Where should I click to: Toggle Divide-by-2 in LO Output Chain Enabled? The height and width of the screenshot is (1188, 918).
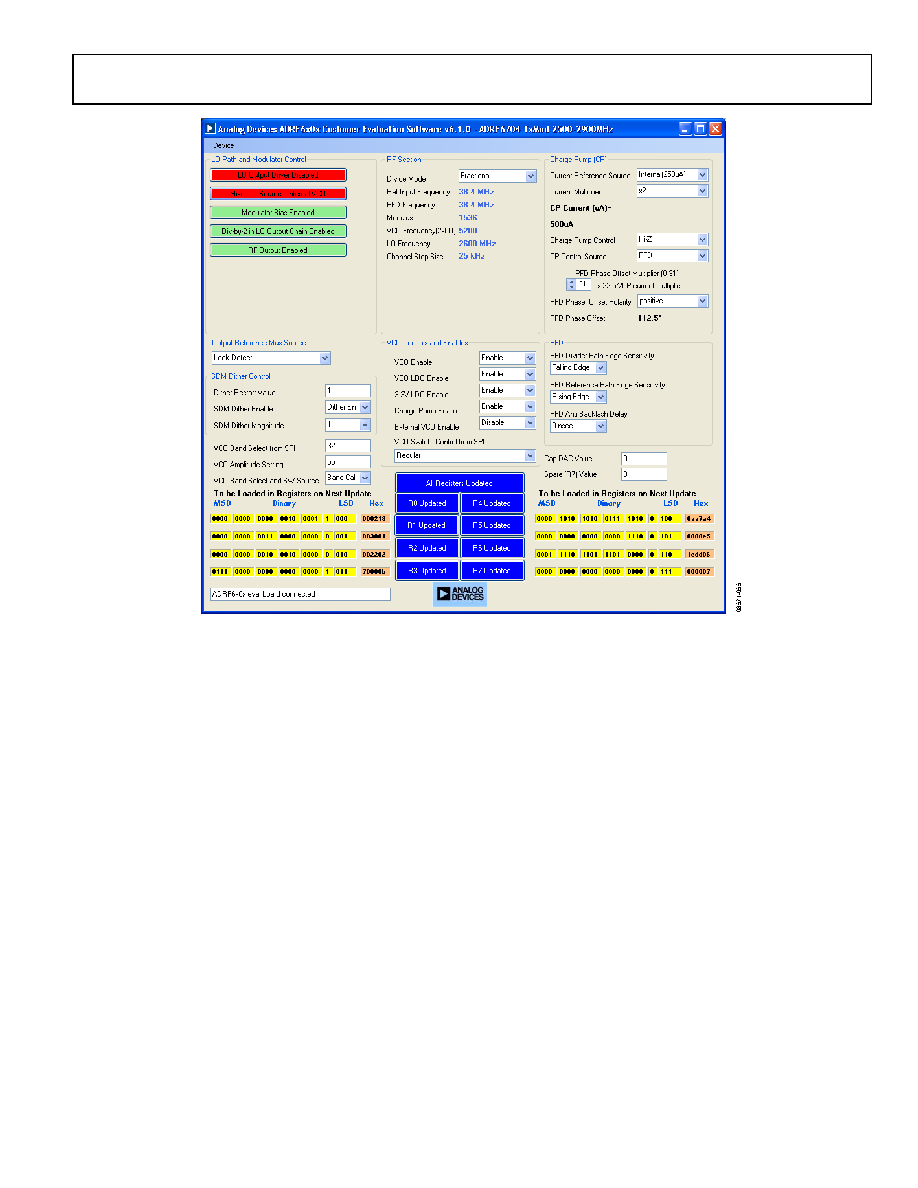[278, 231]
